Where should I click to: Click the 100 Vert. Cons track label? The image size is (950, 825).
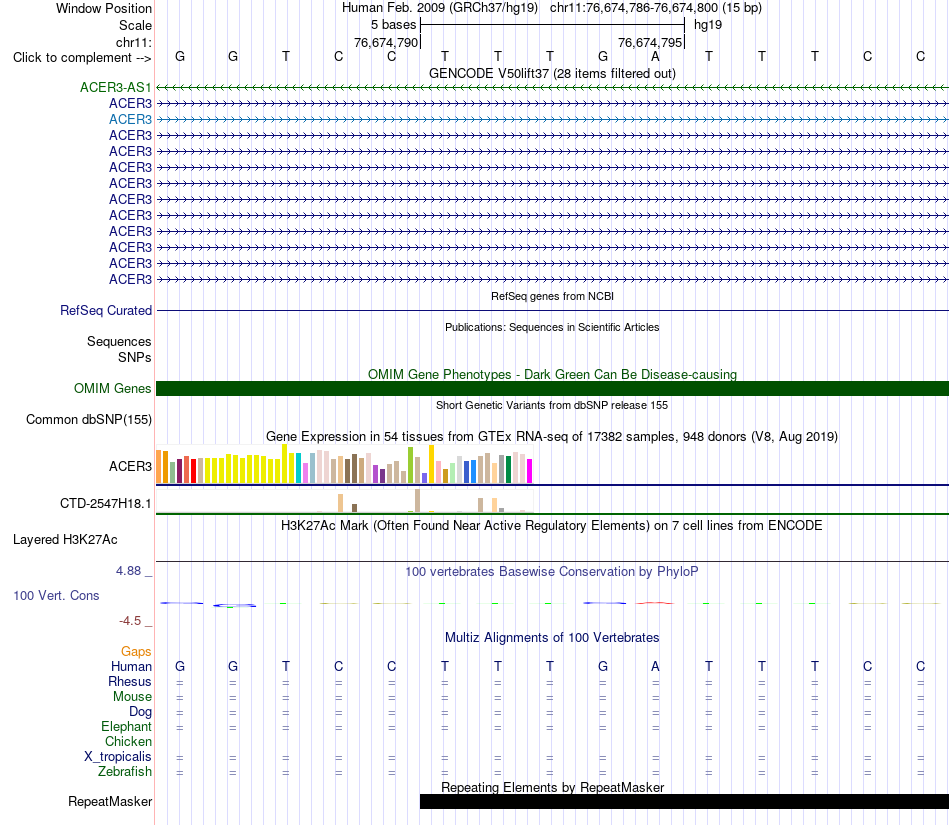tap(56, 595)
